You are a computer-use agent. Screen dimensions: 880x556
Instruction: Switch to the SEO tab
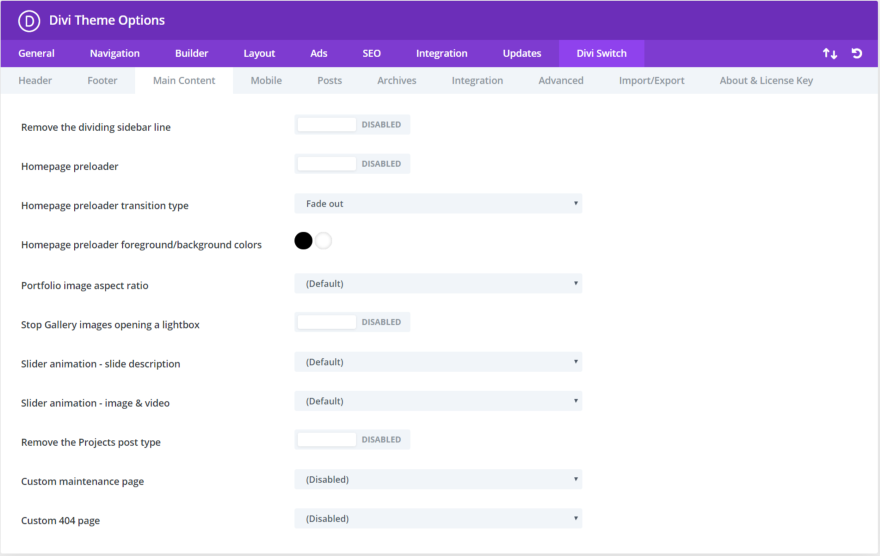click(372, 53)
